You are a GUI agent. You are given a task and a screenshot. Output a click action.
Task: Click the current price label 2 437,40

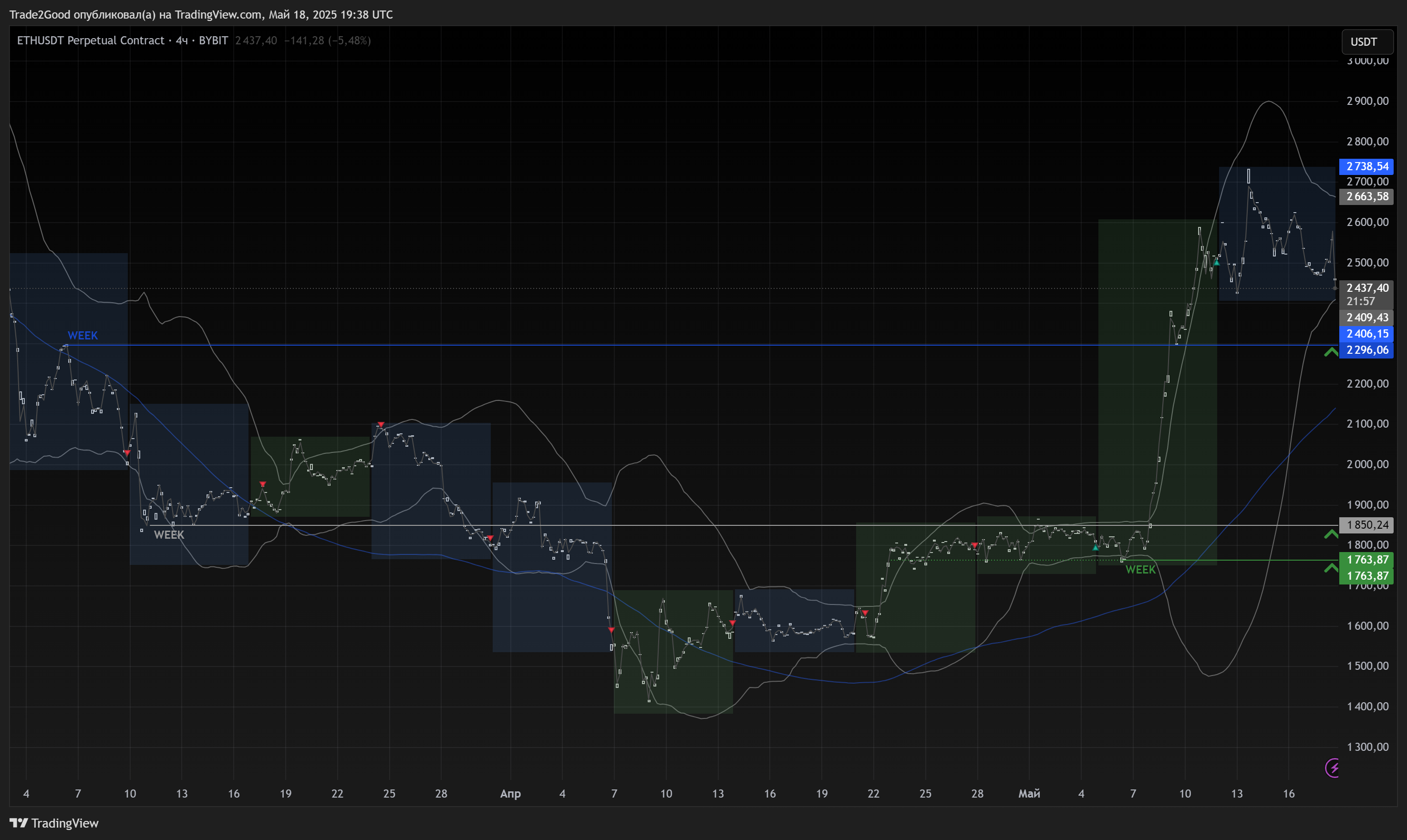(1367, 288)
